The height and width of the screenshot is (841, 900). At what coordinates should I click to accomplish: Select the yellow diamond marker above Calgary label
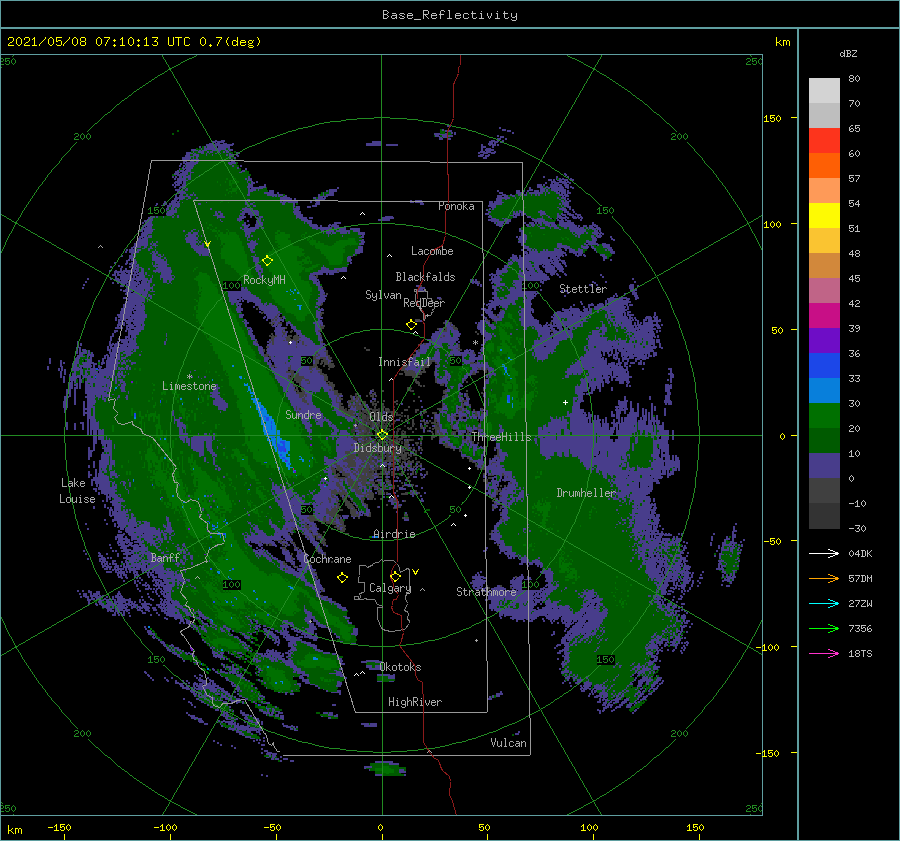click(x=395, y=576)
